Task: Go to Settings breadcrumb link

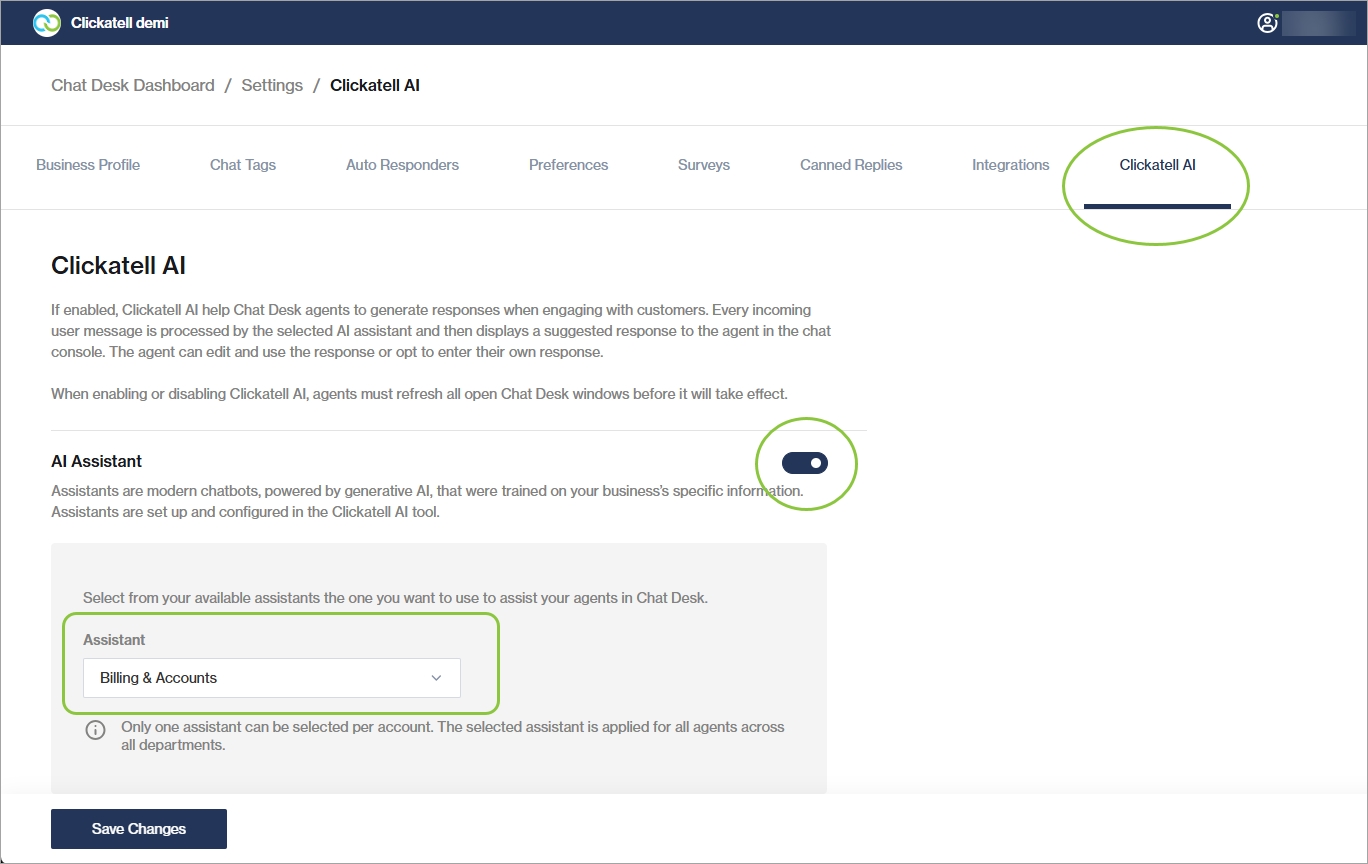Action: (x=272, y=85)
